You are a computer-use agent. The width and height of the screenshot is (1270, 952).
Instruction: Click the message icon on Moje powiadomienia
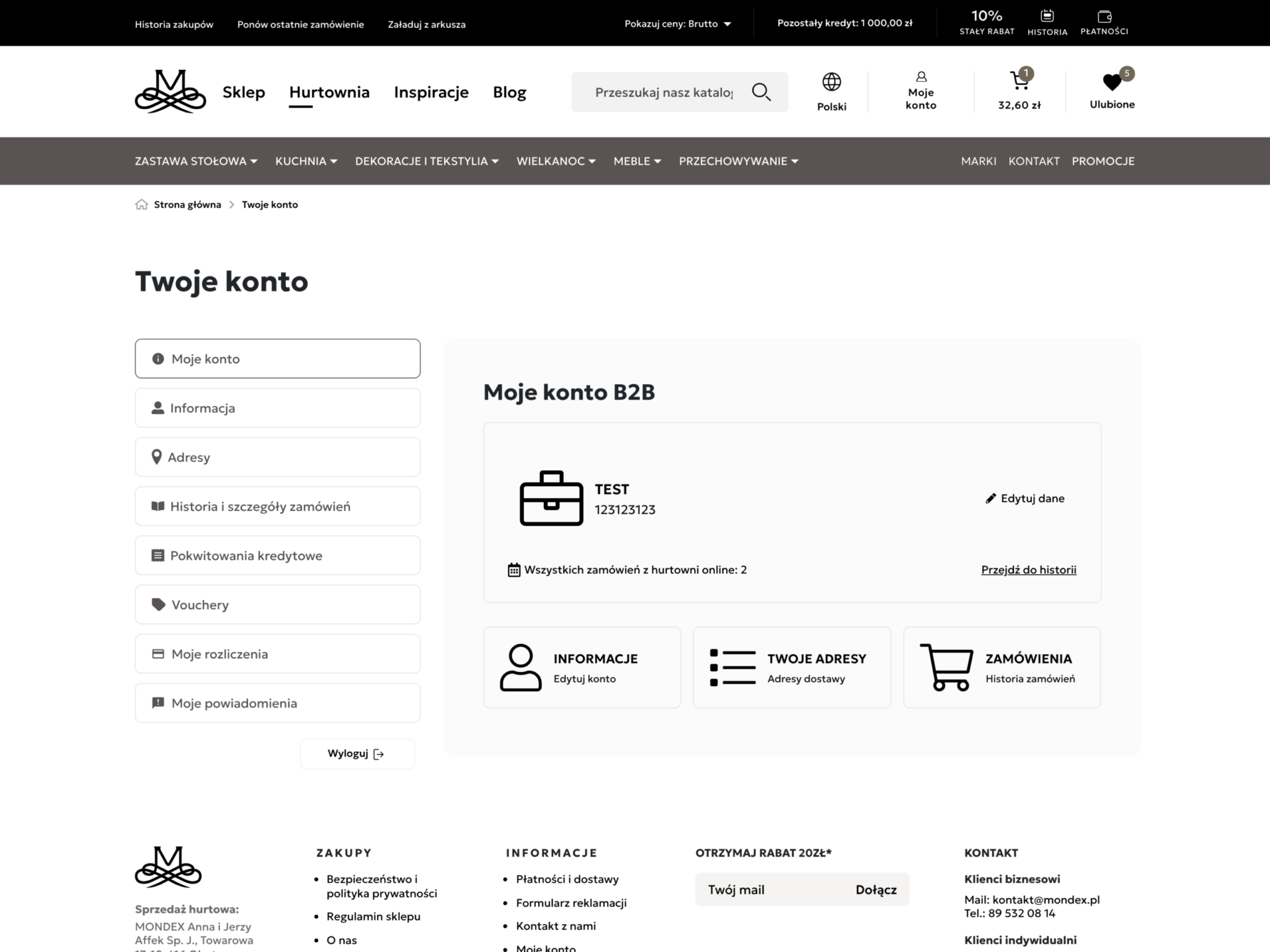coord(158,703)
